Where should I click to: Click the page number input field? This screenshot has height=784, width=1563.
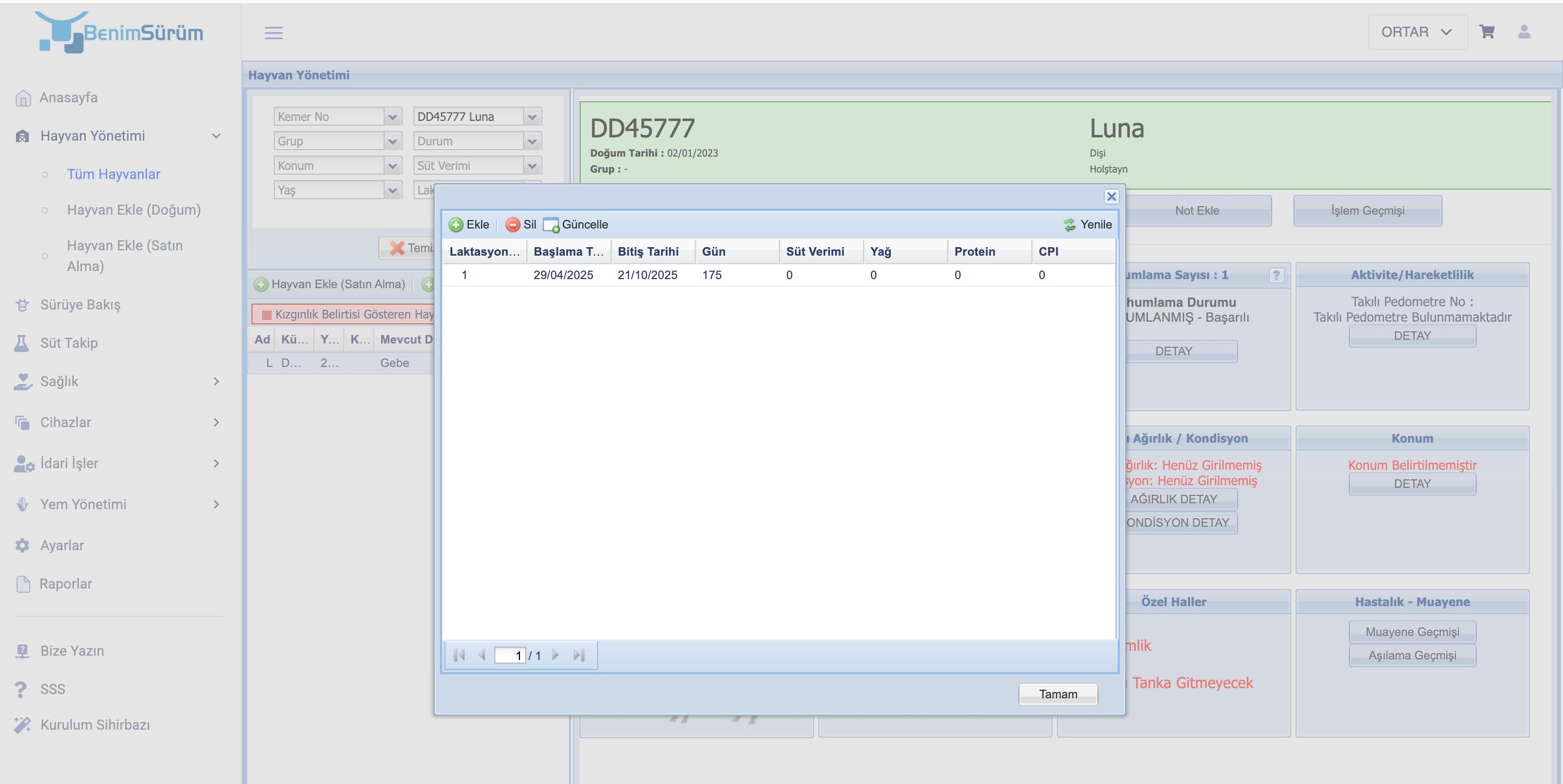click(510, 655)
